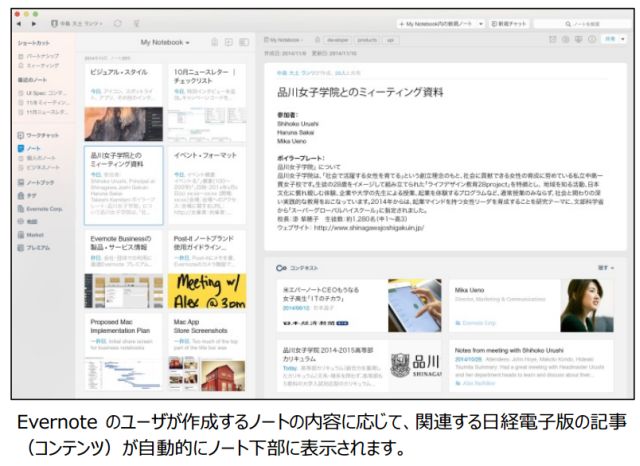Click the context section Evernote logo icon
This screenshot has height=466, width=640.
click(x=281, y=268)
